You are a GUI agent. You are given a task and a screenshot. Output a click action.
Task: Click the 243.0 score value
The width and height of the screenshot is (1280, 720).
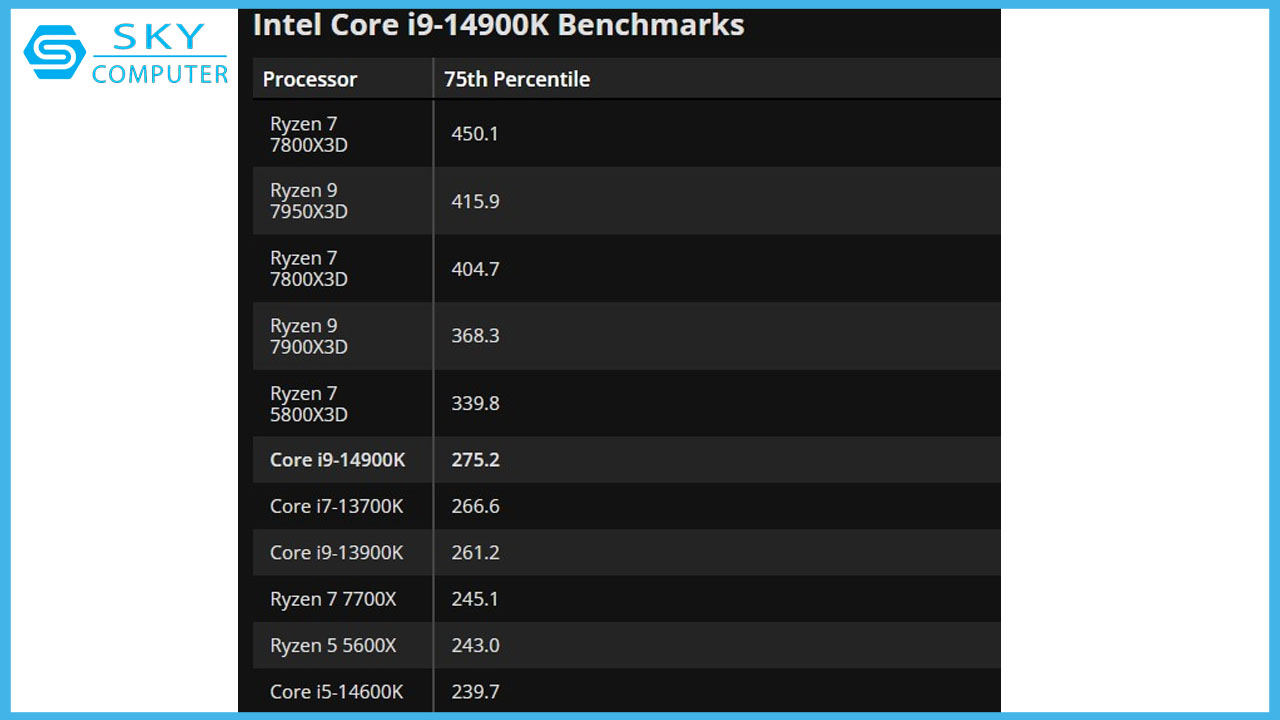[x=475, y=645]
